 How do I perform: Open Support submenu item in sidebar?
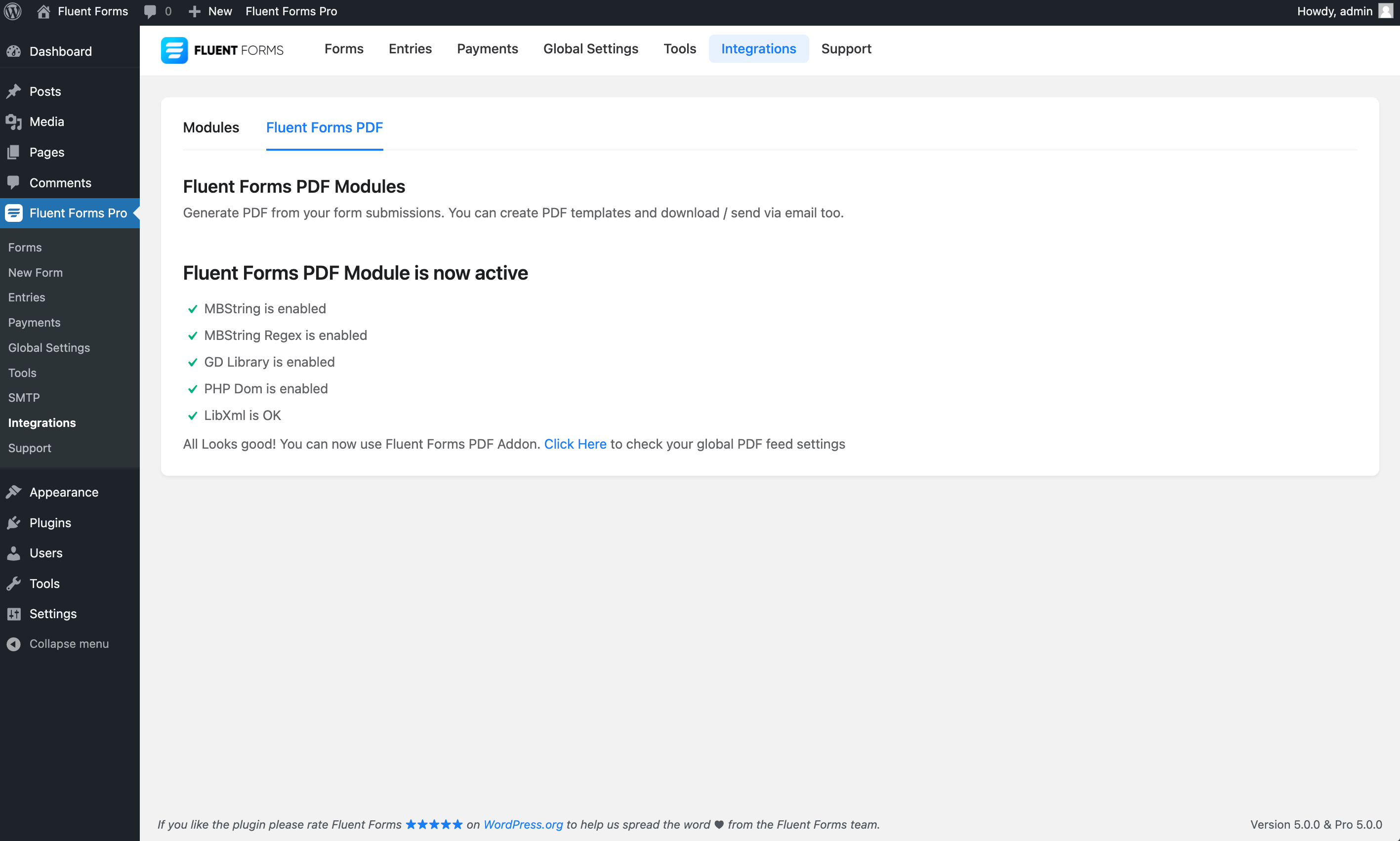tap(30, 448)
